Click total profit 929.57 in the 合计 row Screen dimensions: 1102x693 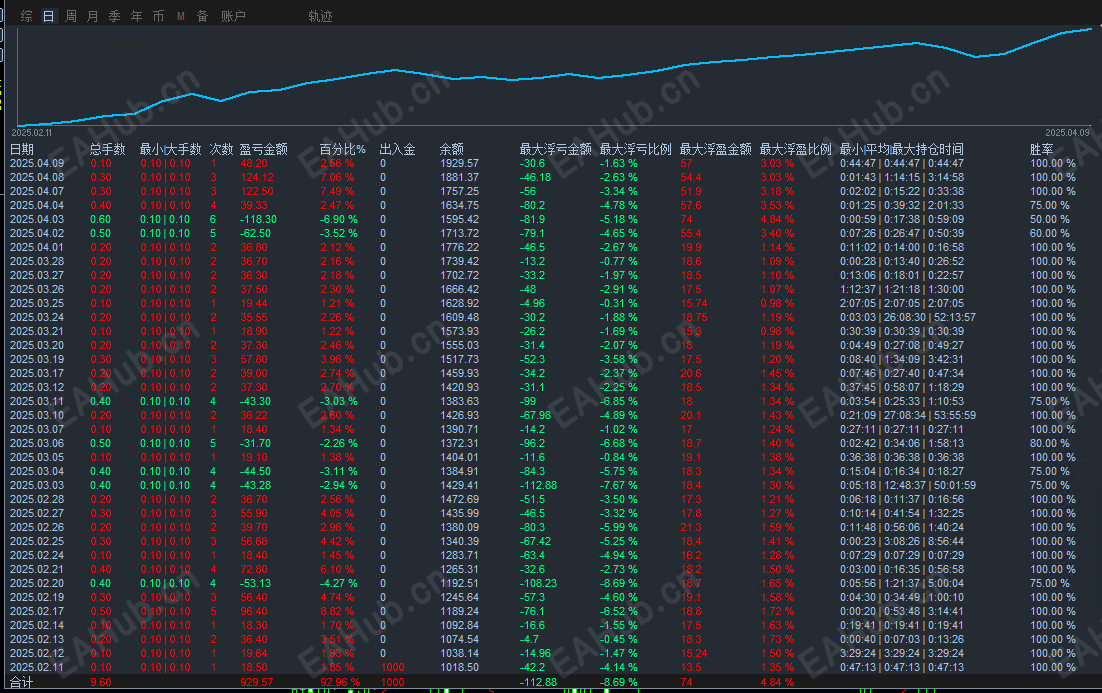tap(257, 682)
